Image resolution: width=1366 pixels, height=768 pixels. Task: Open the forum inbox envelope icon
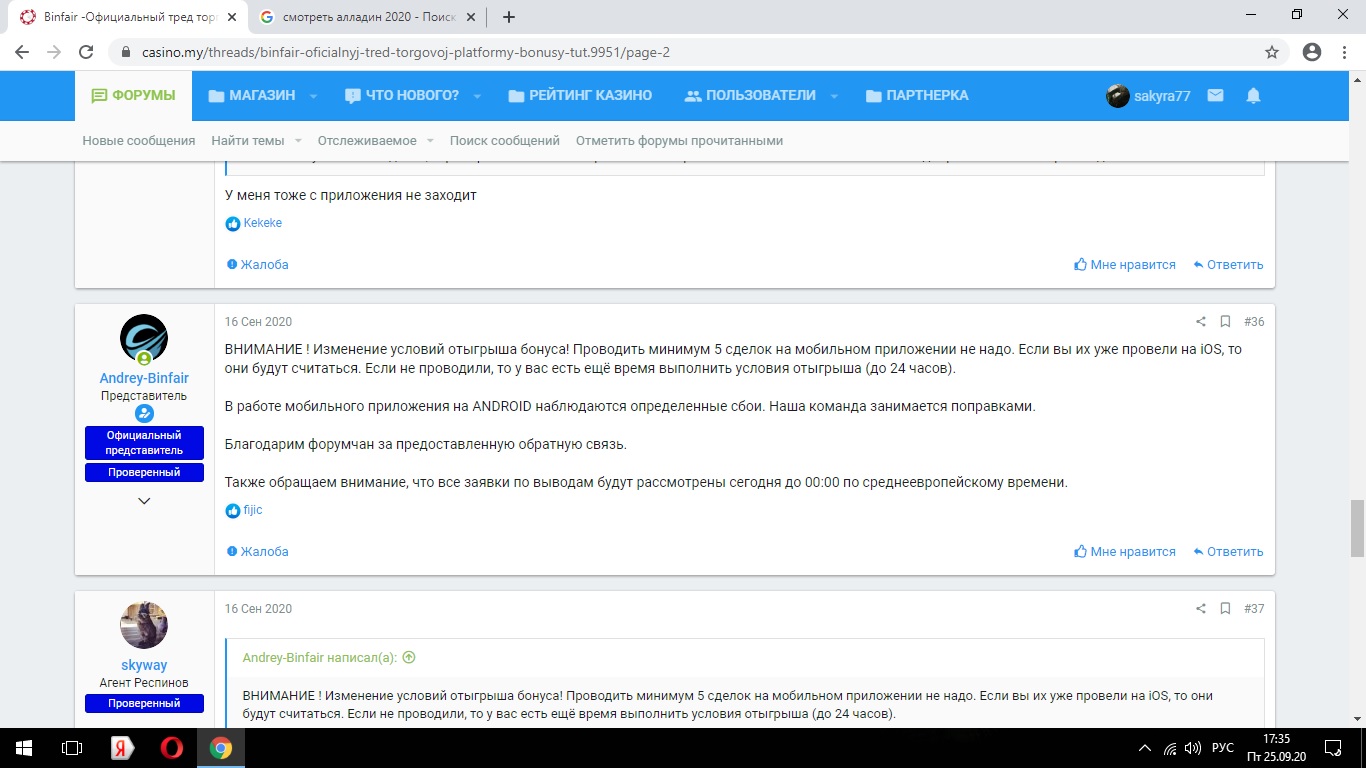(1215, 96)
